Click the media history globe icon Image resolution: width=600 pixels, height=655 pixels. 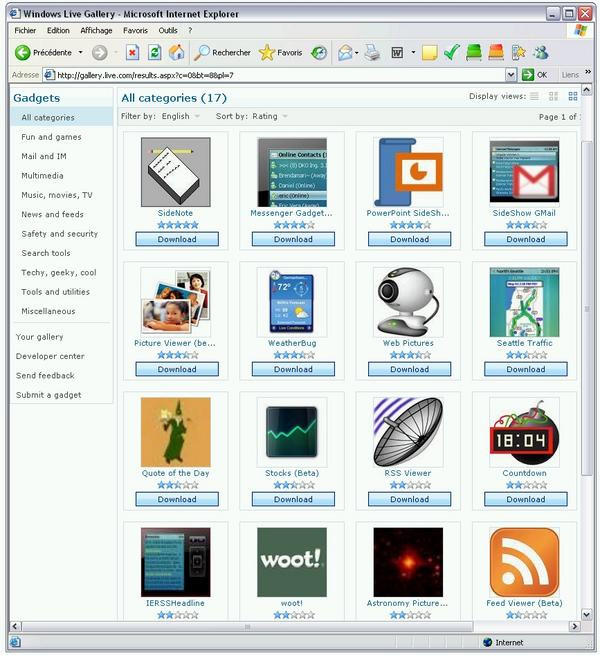319,53
